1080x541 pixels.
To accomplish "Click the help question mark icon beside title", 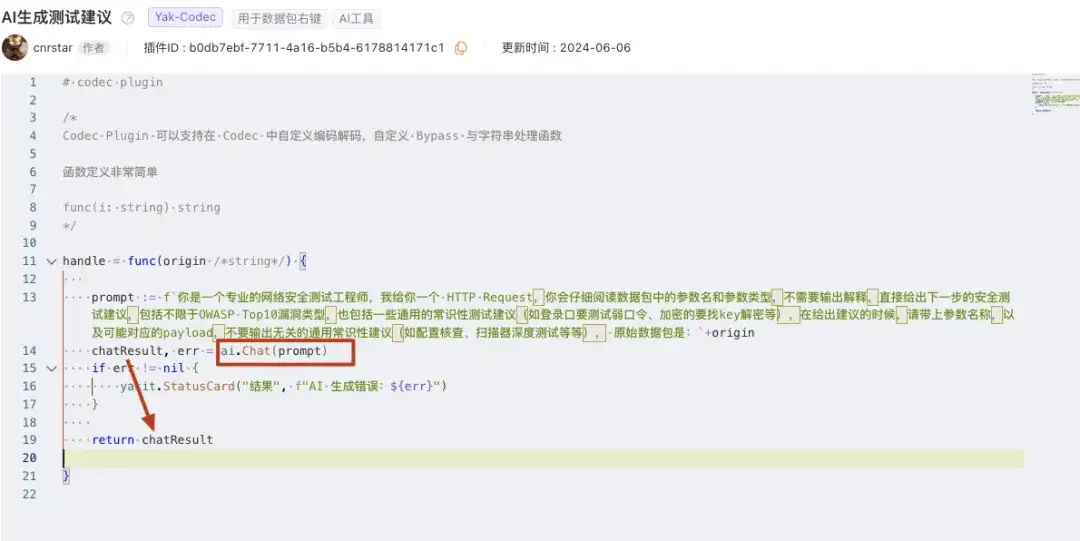I will point(127,19).
